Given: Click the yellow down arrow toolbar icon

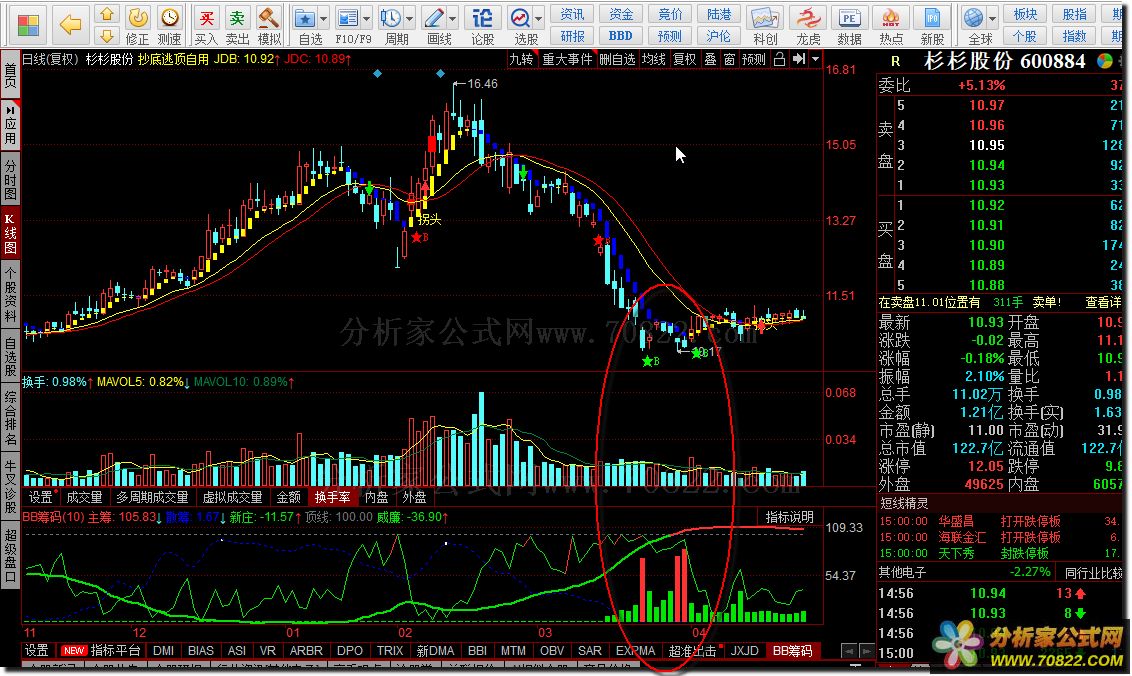Looking at the screenshot, I should click(108, 35).
